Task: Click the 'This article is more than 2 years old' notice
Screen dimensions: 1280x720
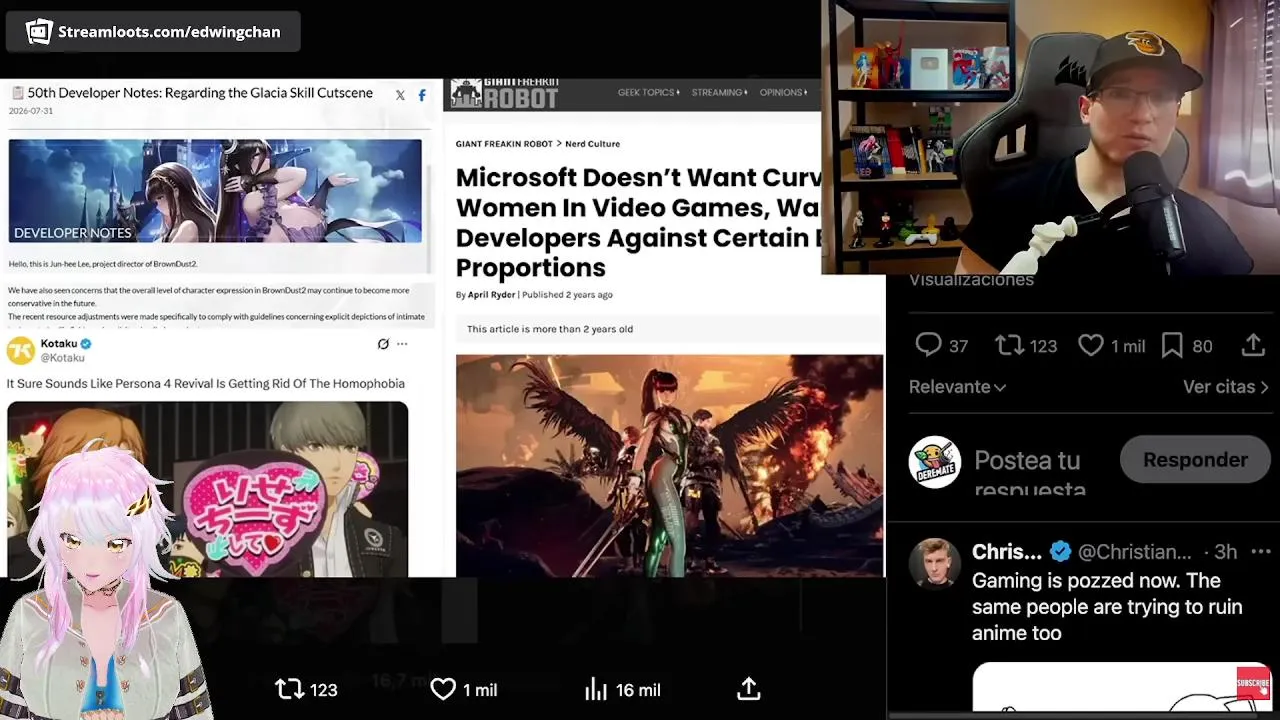Action: pyautogui.click(x=550, y=329)
